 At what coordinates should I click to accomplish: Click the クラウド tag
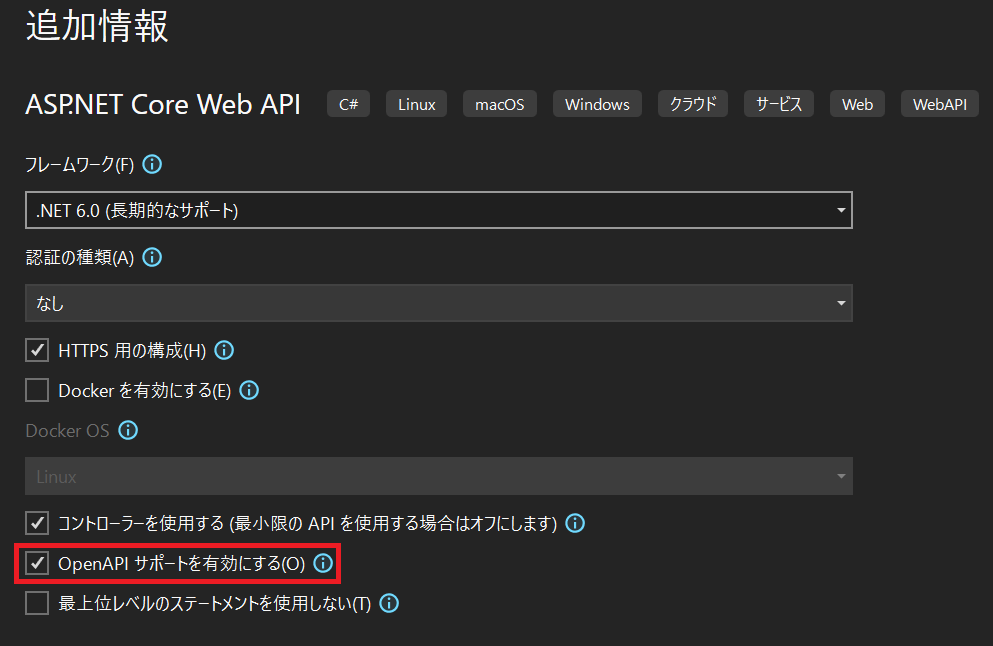coord(693,104)
